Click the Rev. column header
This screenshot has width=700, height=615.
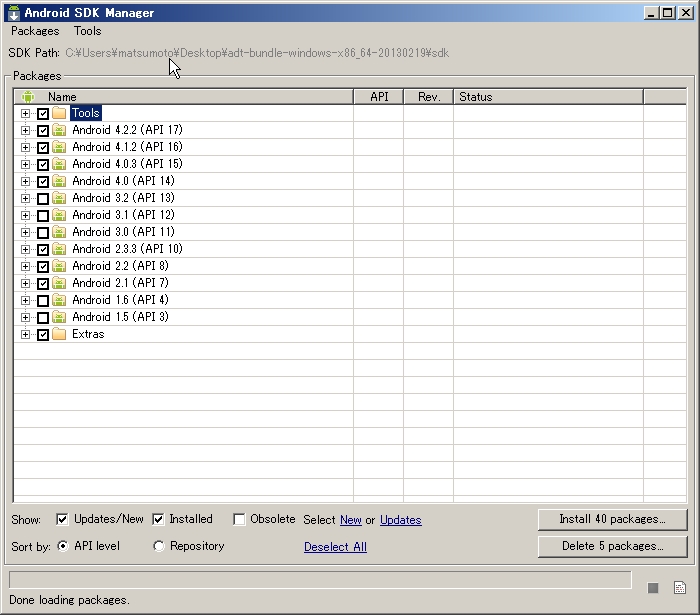[x=429, y=96]
